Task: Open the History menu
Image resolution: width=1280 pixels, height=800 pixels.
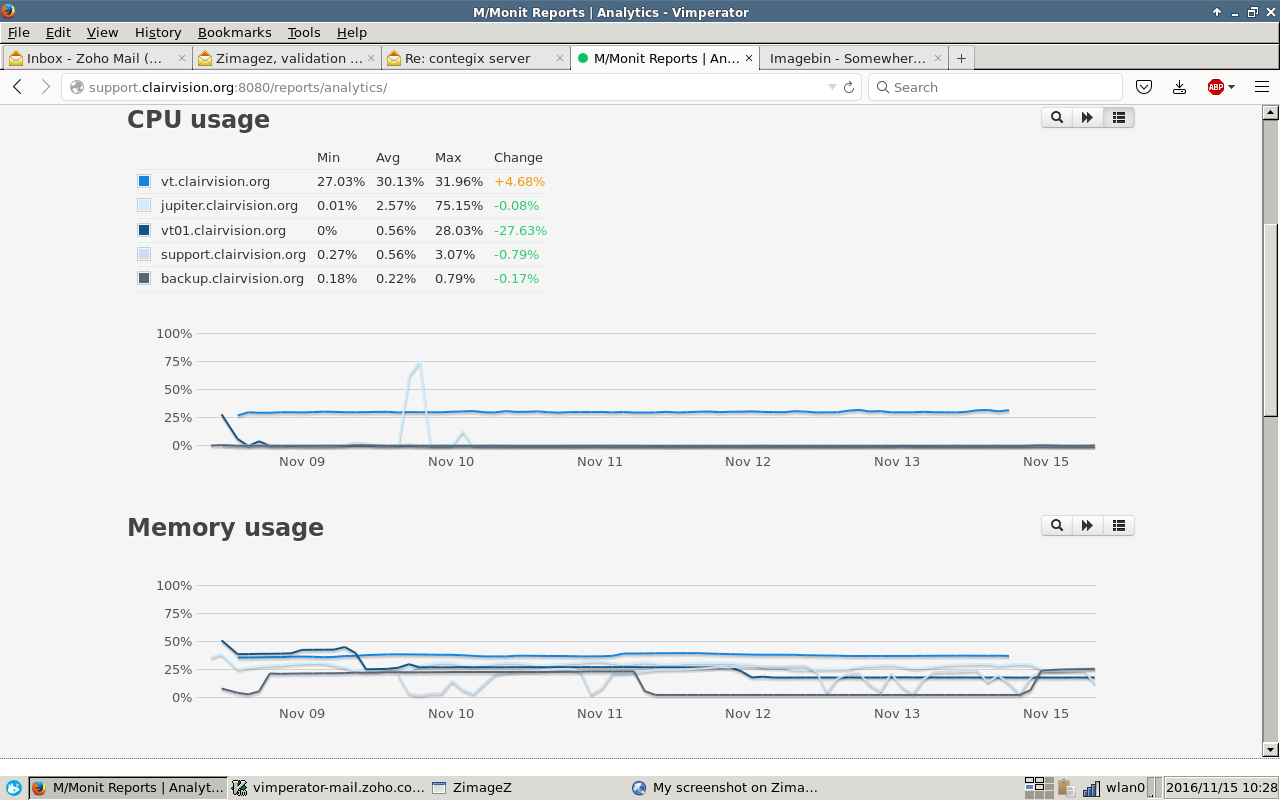Action: coord(158,32)
